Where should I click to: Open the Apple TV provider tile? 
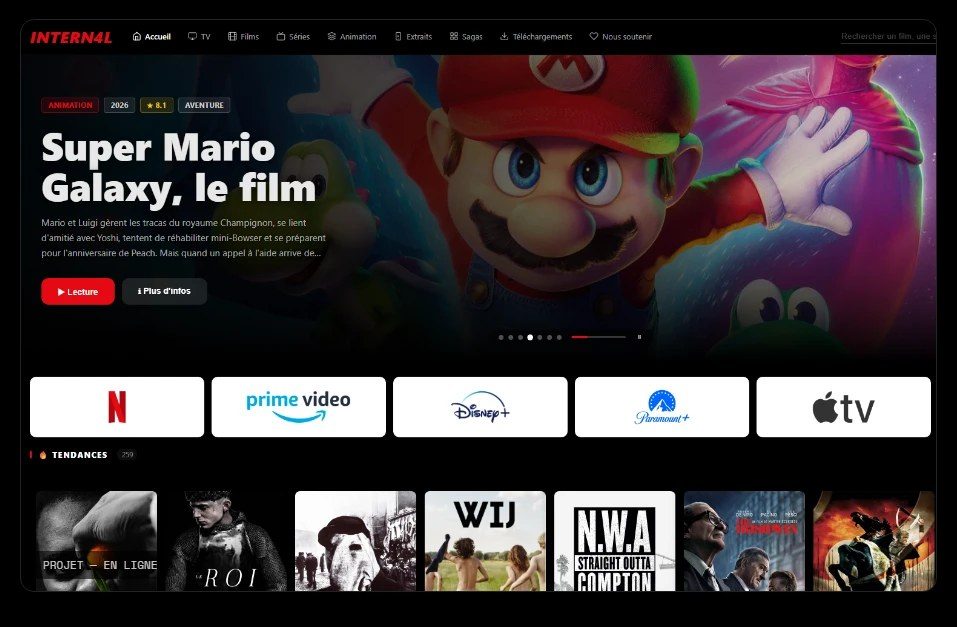pos(843,407)
